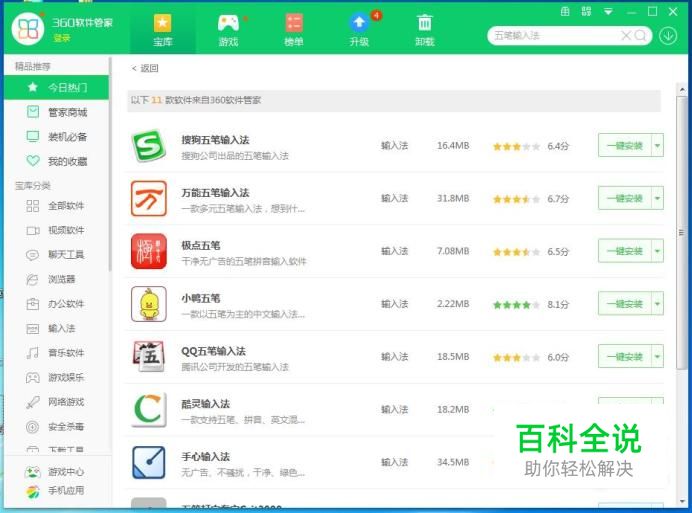The image size is (692, 513).
Task: Expand install options for 极点五笔
Action: click(658, 251)
